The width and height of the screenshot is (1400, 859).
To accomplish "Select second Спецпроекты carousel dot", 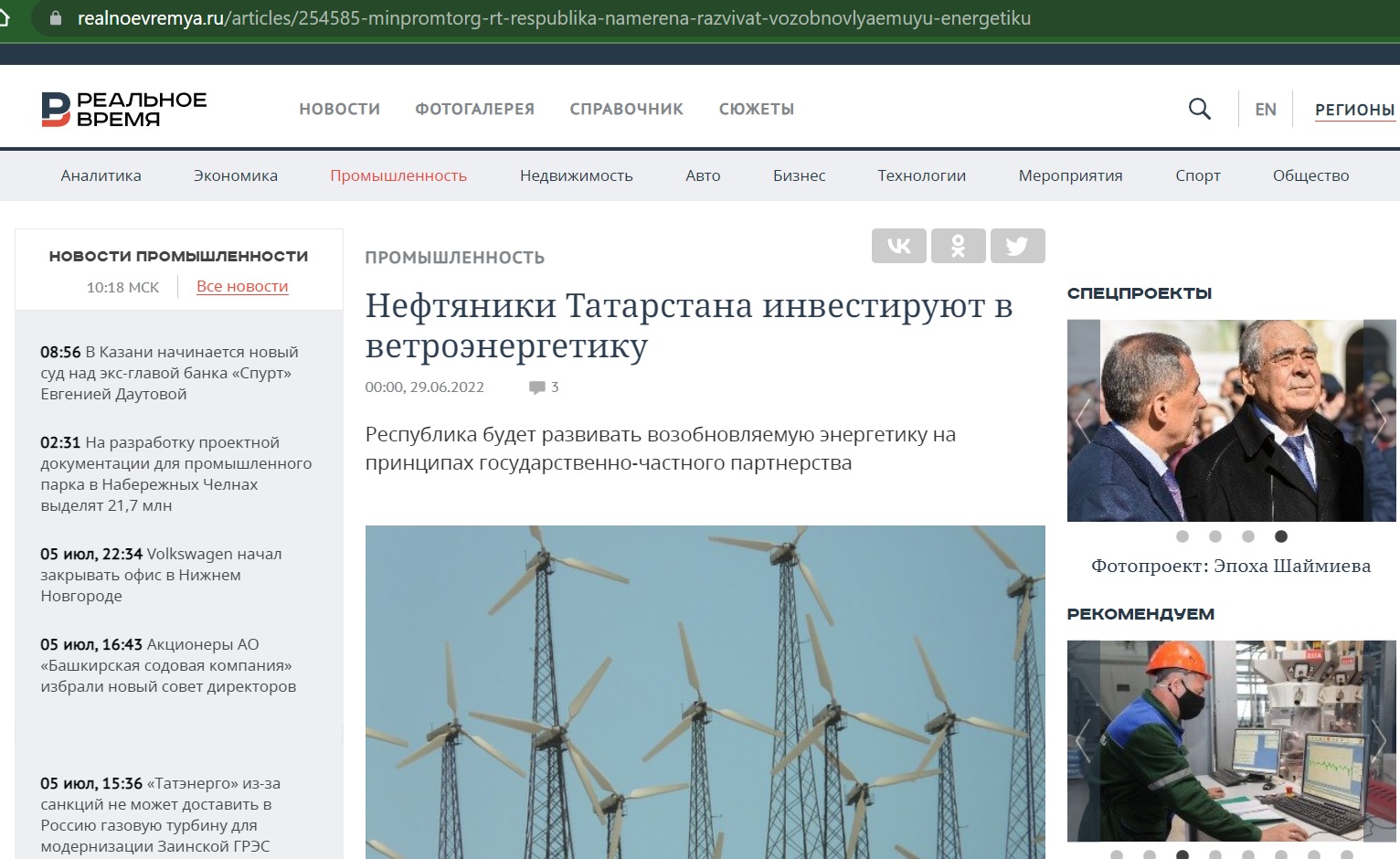I will click(1215, 536).
